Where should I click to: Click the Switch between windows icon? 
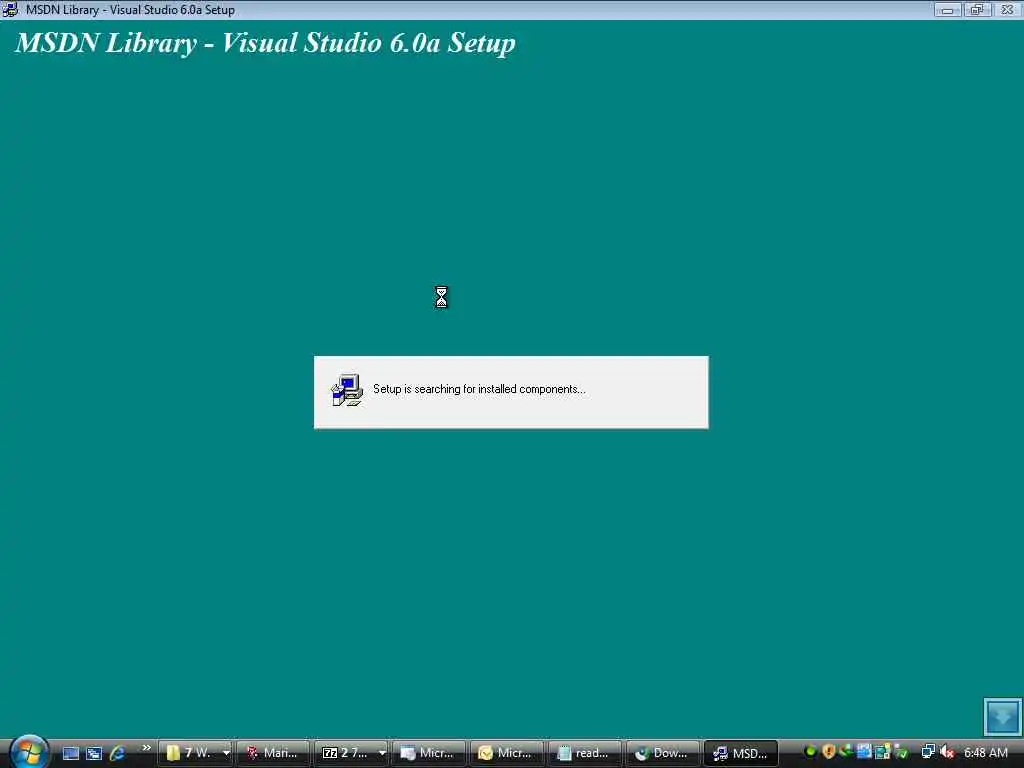click(x=94, y=753)
